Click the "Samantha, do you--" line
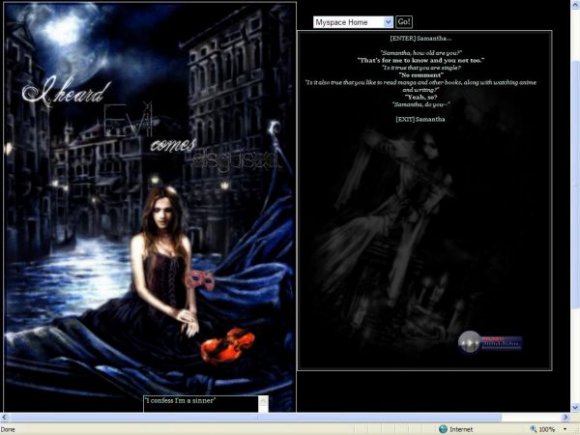Image resolution: width=580 pixels, height=435 pixels. pos(421,105)
